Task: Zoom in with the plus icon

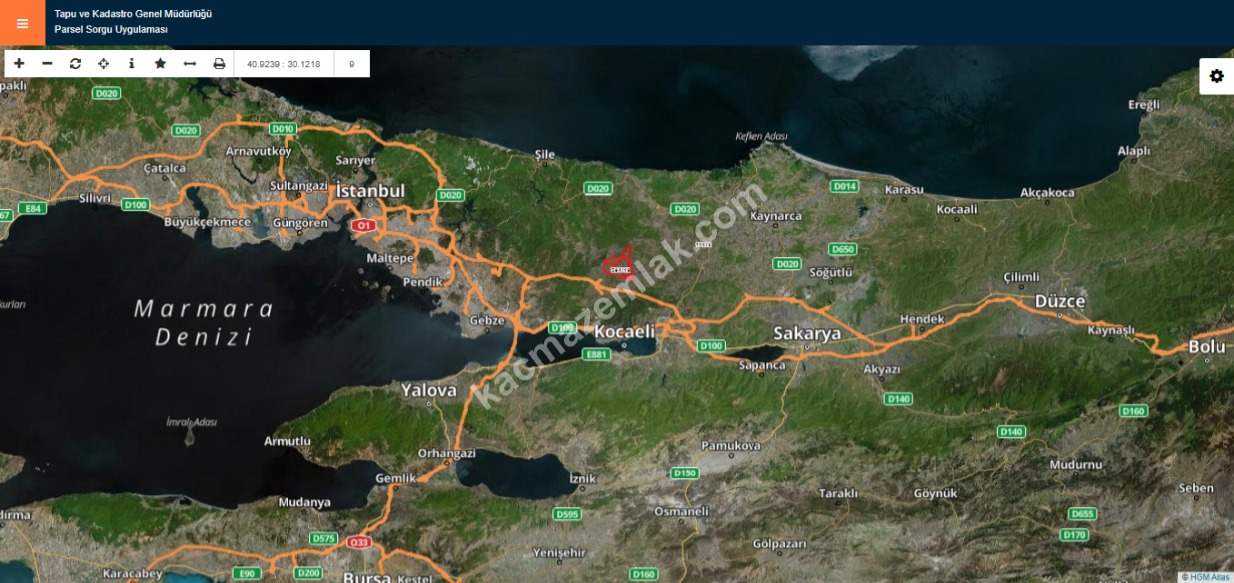Action: pos(19,63)
